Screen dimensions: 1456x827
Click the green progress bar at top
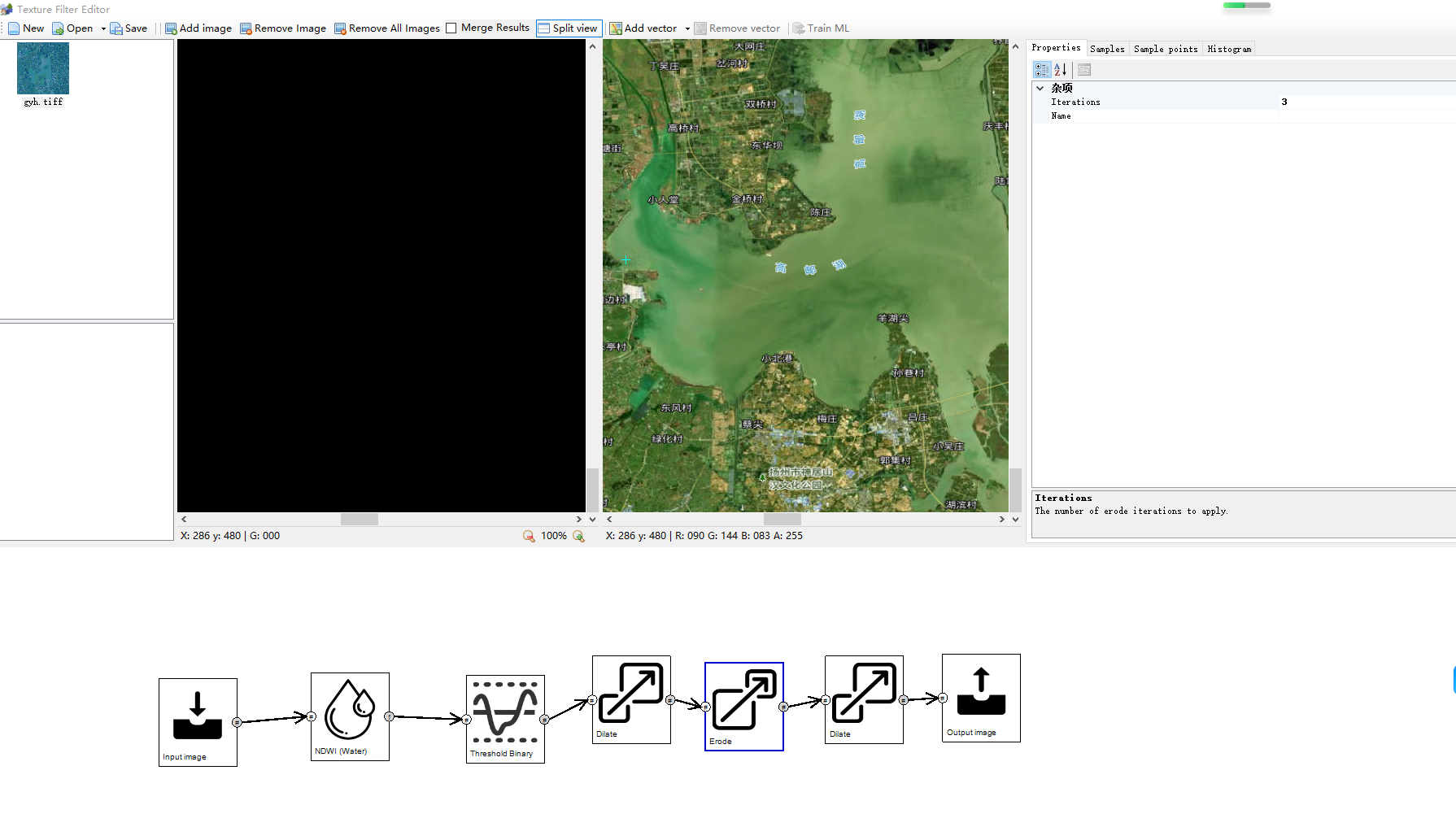1246,6
